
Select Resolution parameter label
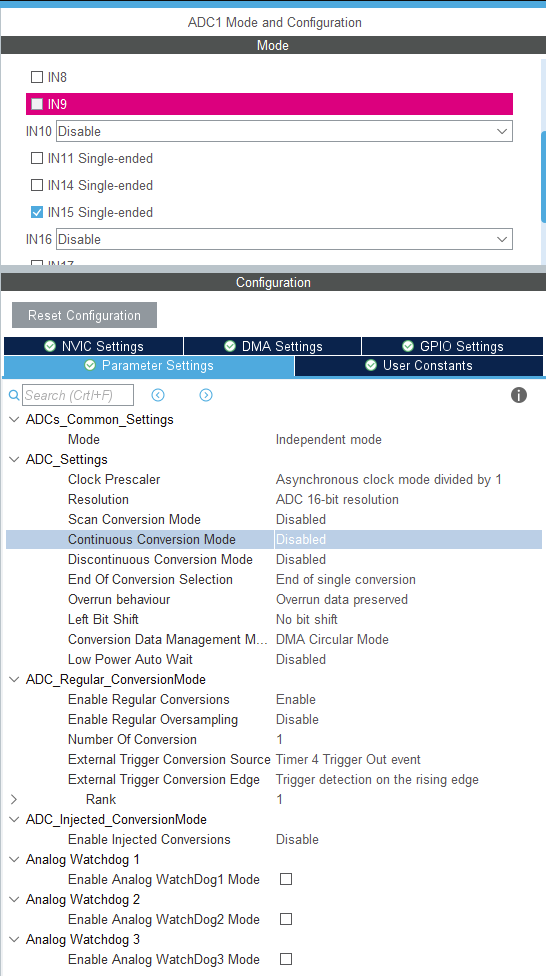pos(98,499)
